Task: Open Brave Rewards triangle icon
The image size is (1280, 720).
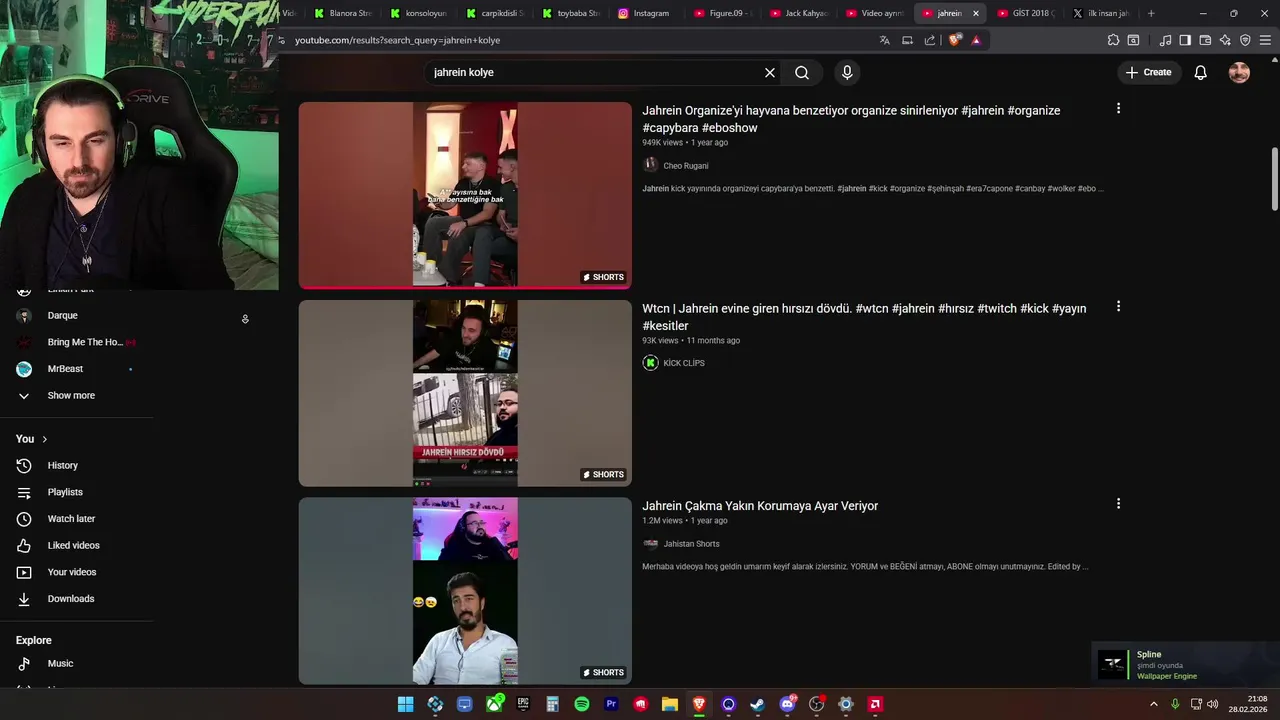Action: tap(976, 40)
